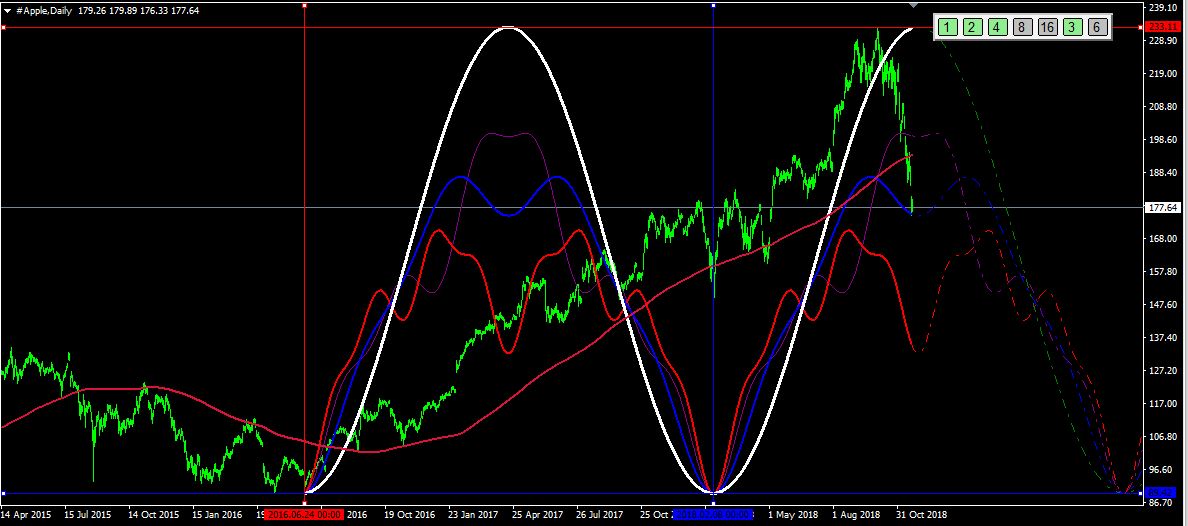
Task: Toggle the green cycle button labeled 2
Action: click(972, 27)
